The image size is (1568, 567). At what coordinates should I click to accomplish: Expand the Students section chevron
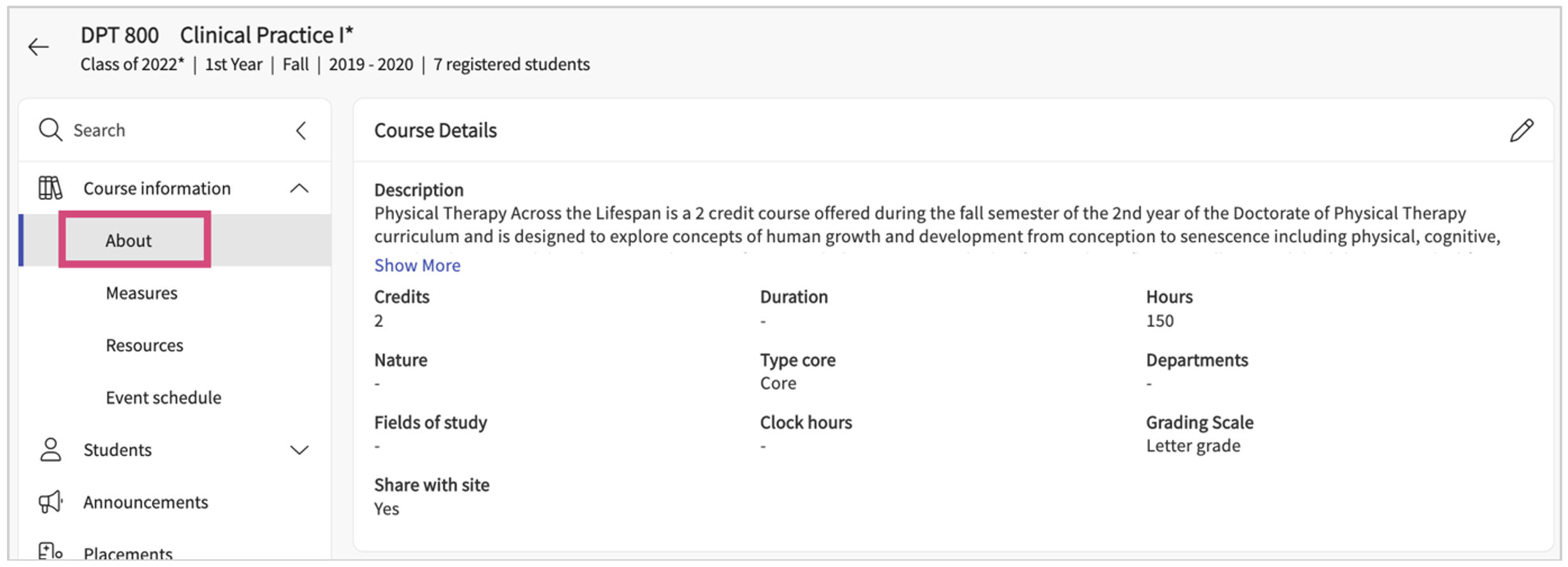click(x=299, y=450)
